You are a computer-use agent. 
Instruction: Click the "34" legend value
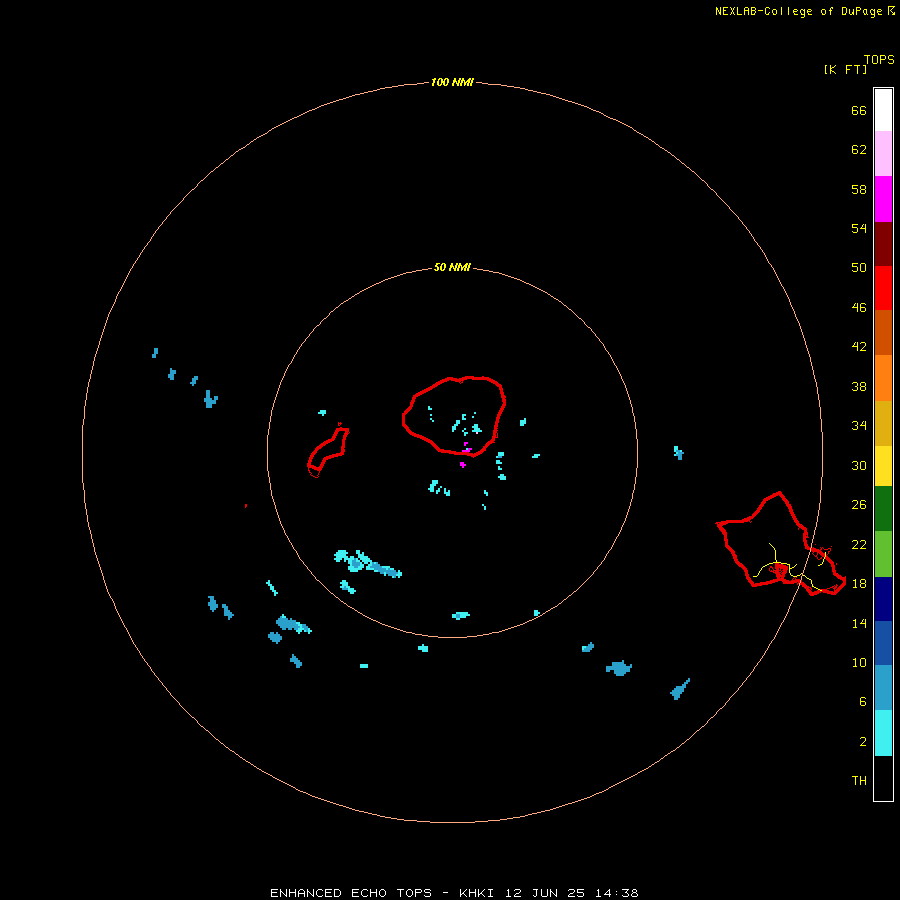[859, 426]
